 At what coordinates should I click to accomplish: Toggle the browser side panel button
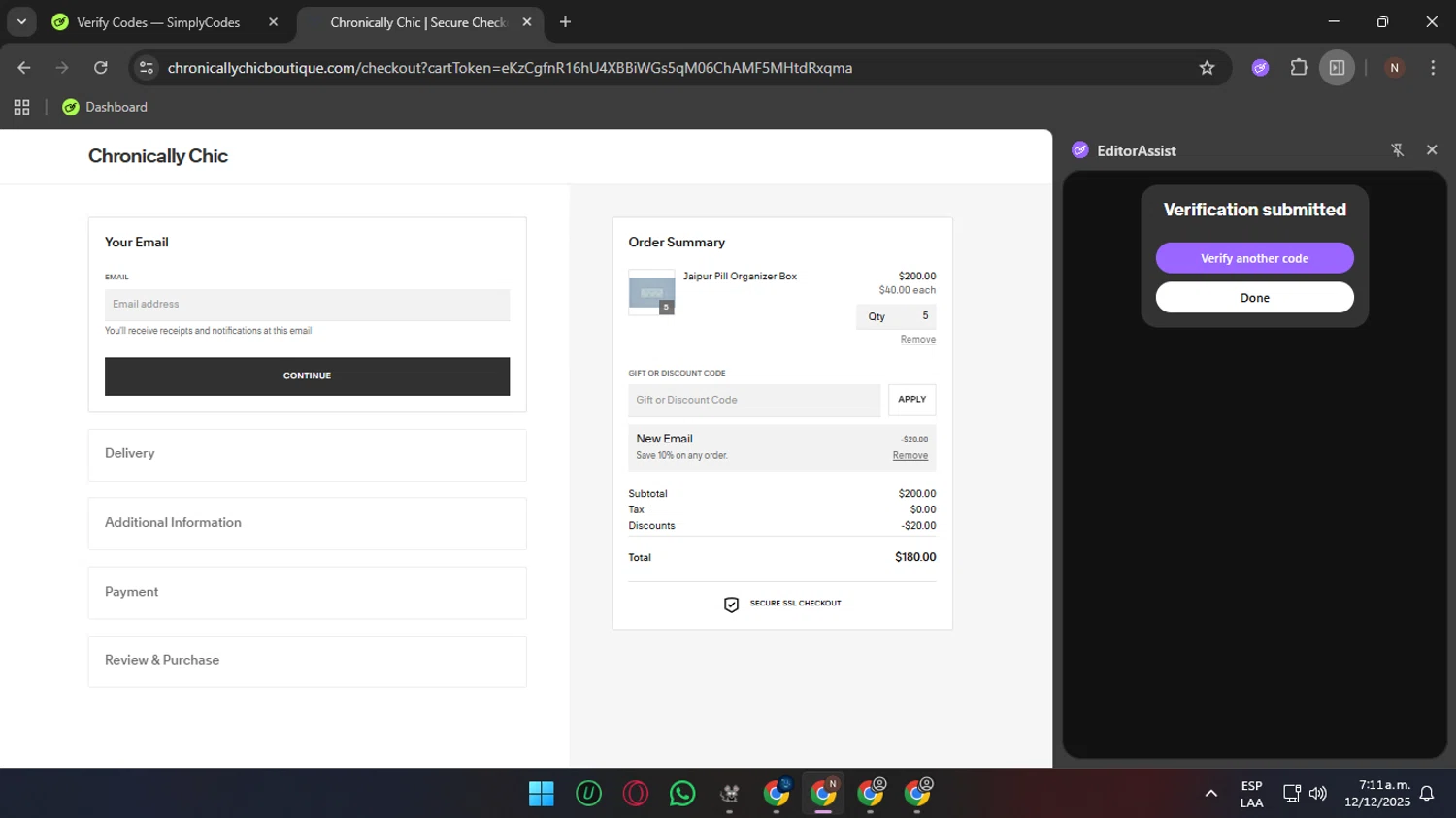pyautogui.click(x=1337, y=68)
